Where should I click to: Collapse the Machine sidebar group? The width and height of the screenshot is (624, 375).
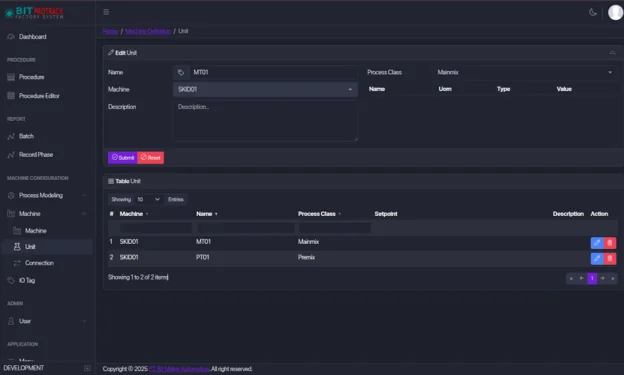tap(47, 214)
